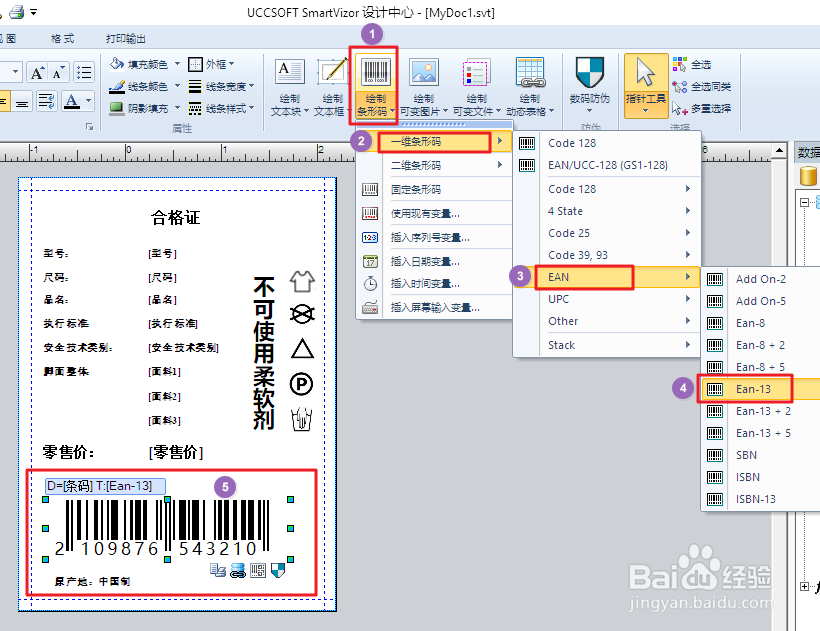This screenshot has width=820, height=631.
Task: Choose Use Existing Variable (使用现有变量) menu item
Action: coord(433,213)
